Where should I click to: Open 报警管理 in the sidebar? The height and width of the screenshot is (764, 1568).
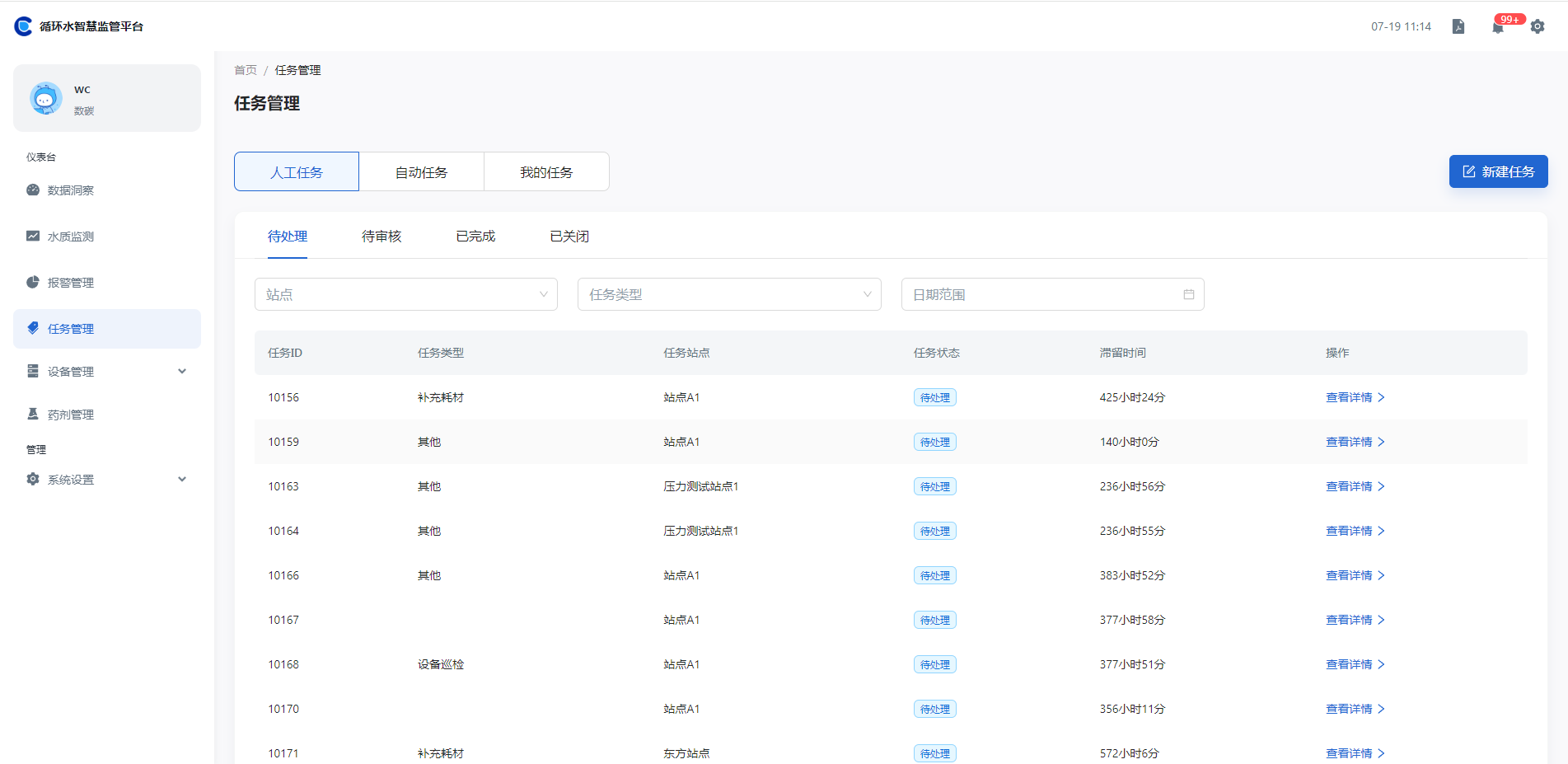107,283
